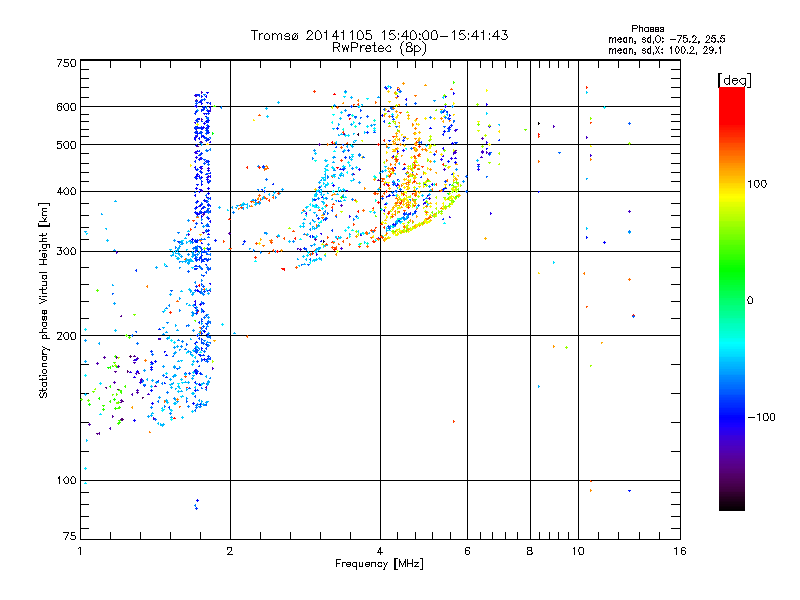This screenshot has width=800, height=600.
Task: Click the y-axis tick label "75"
Action: tap(70, 536)
